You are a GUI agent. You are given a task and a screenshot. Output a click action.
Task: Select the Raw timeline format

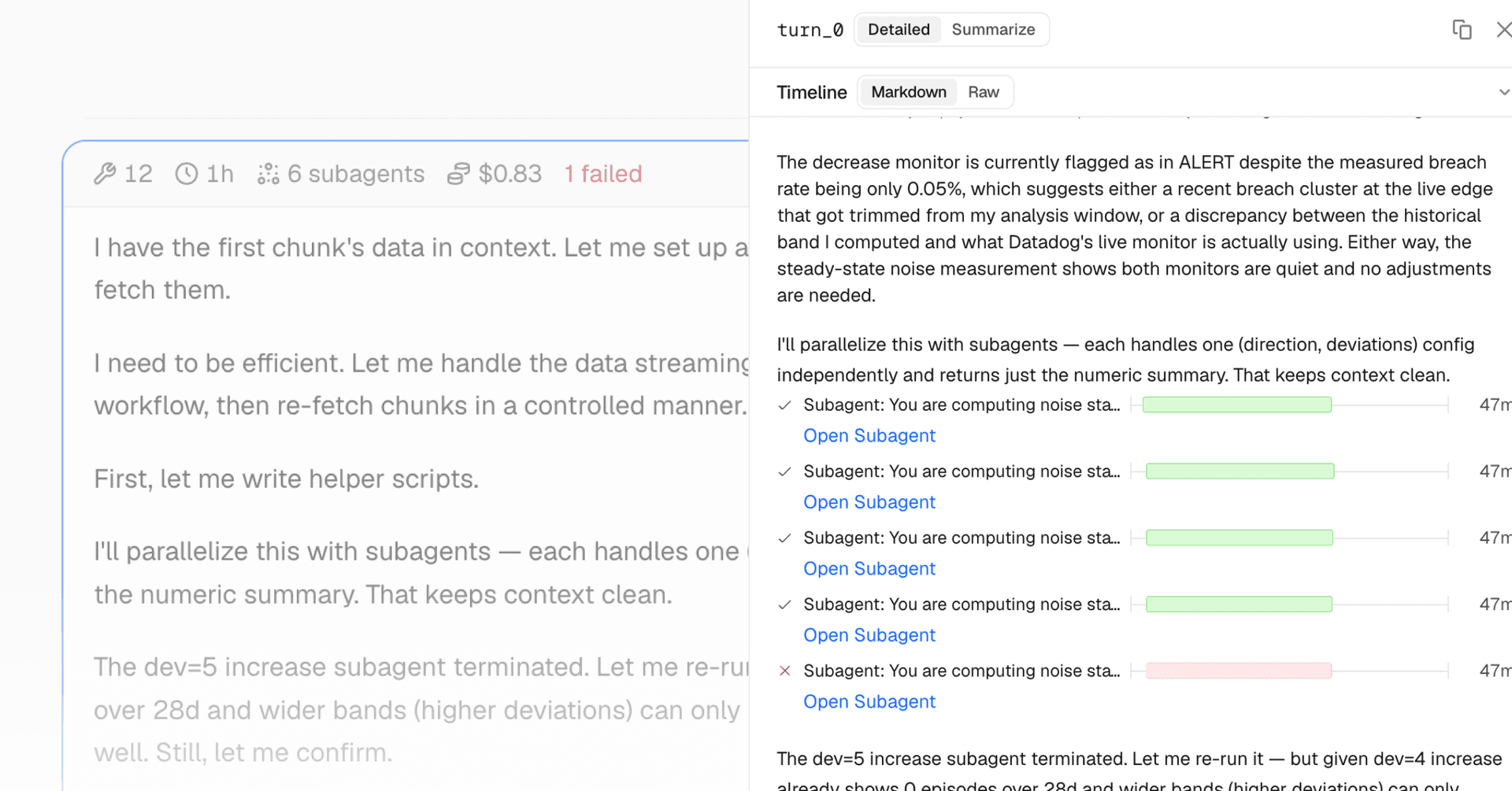[x=984, y=92]
